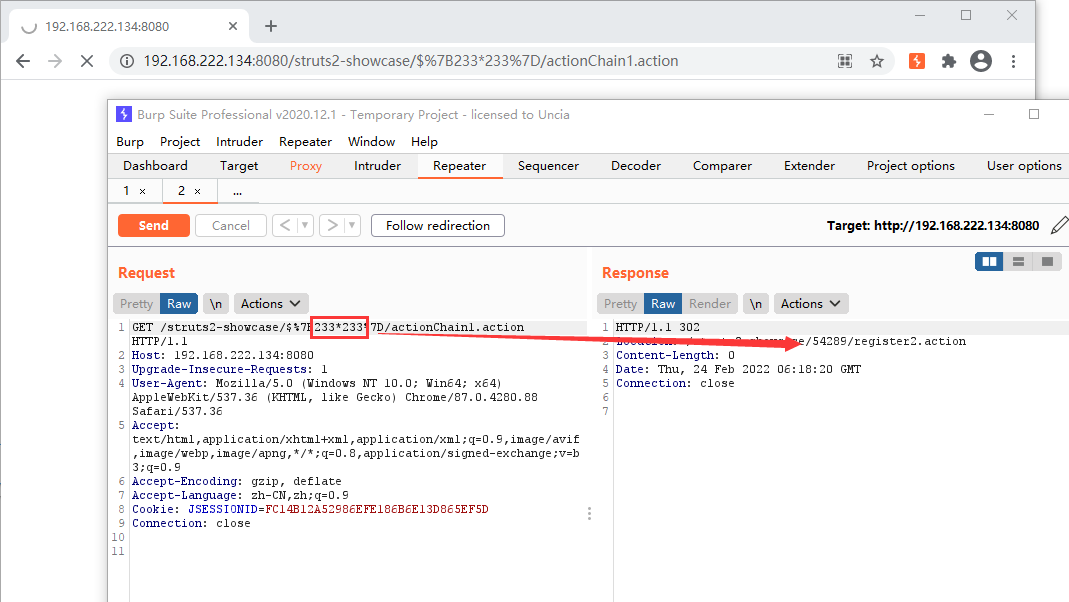Switch to the Proxy tab
The width and height of the screenshot is (1069, 602).
click(305, 166)
